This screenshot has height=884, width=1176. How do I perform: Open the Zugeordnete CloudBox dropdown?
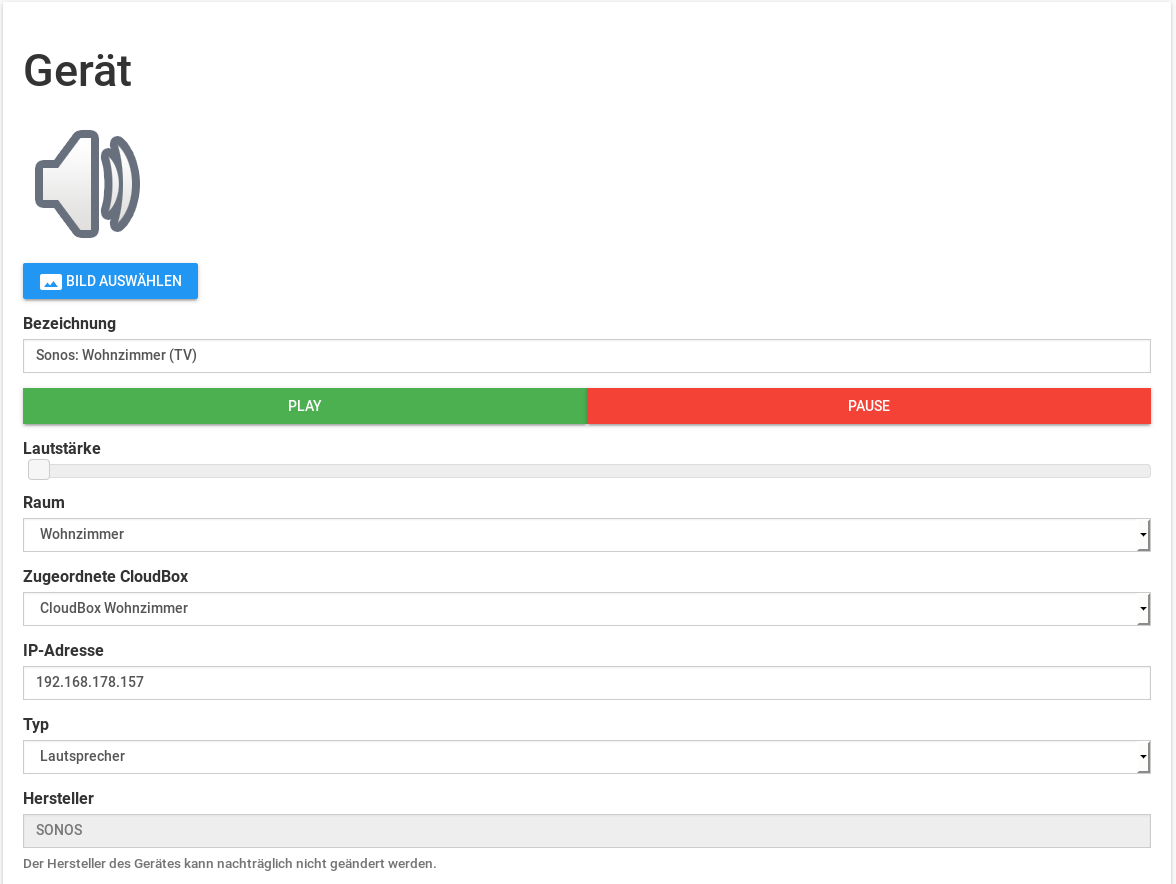(580, 609)
